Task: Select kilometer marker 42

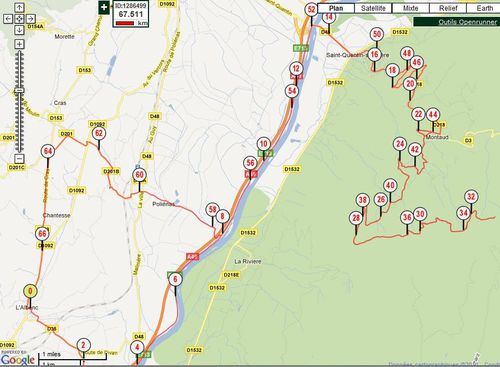Action: [415, 149]
